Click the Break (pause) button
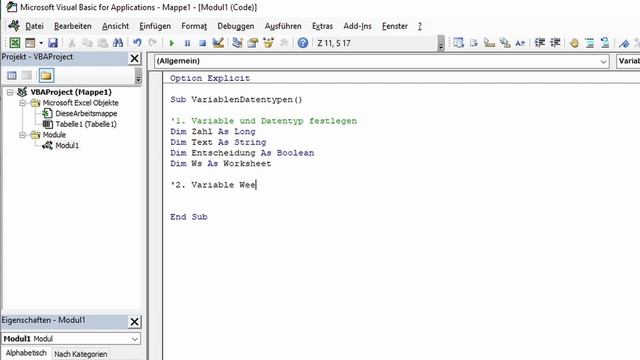Image resolution: width=640 pixels, height=360 pixels. click(187, 43)
